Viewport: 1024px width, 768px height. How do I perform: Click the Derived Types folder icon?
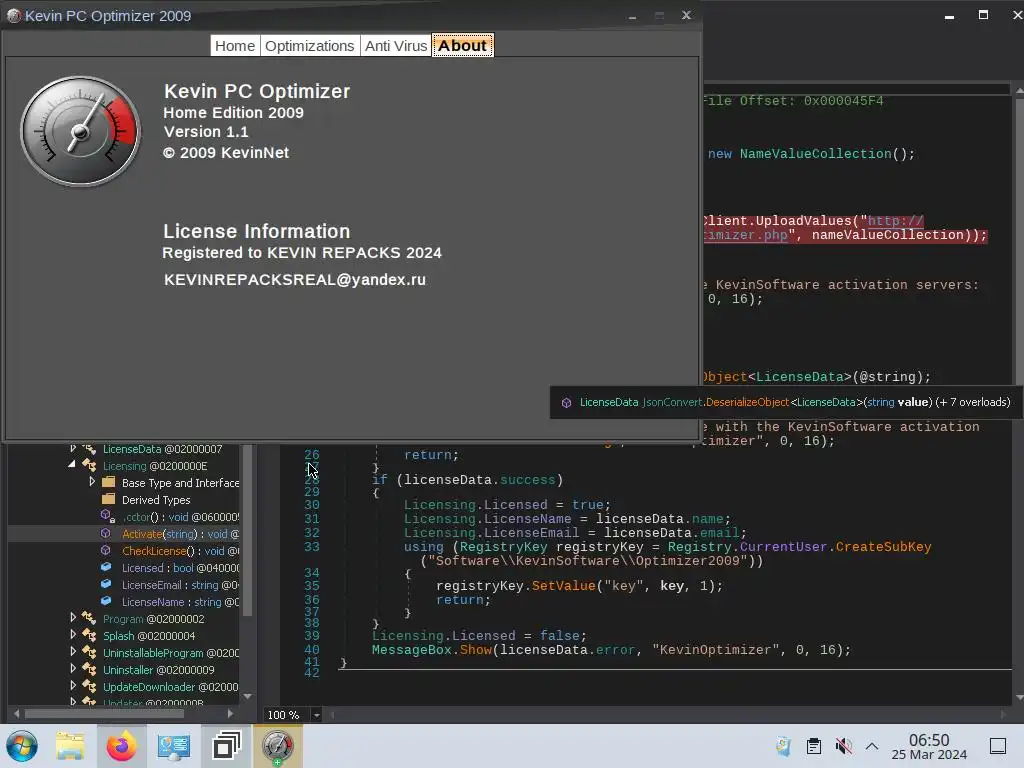tap(109, 500)
